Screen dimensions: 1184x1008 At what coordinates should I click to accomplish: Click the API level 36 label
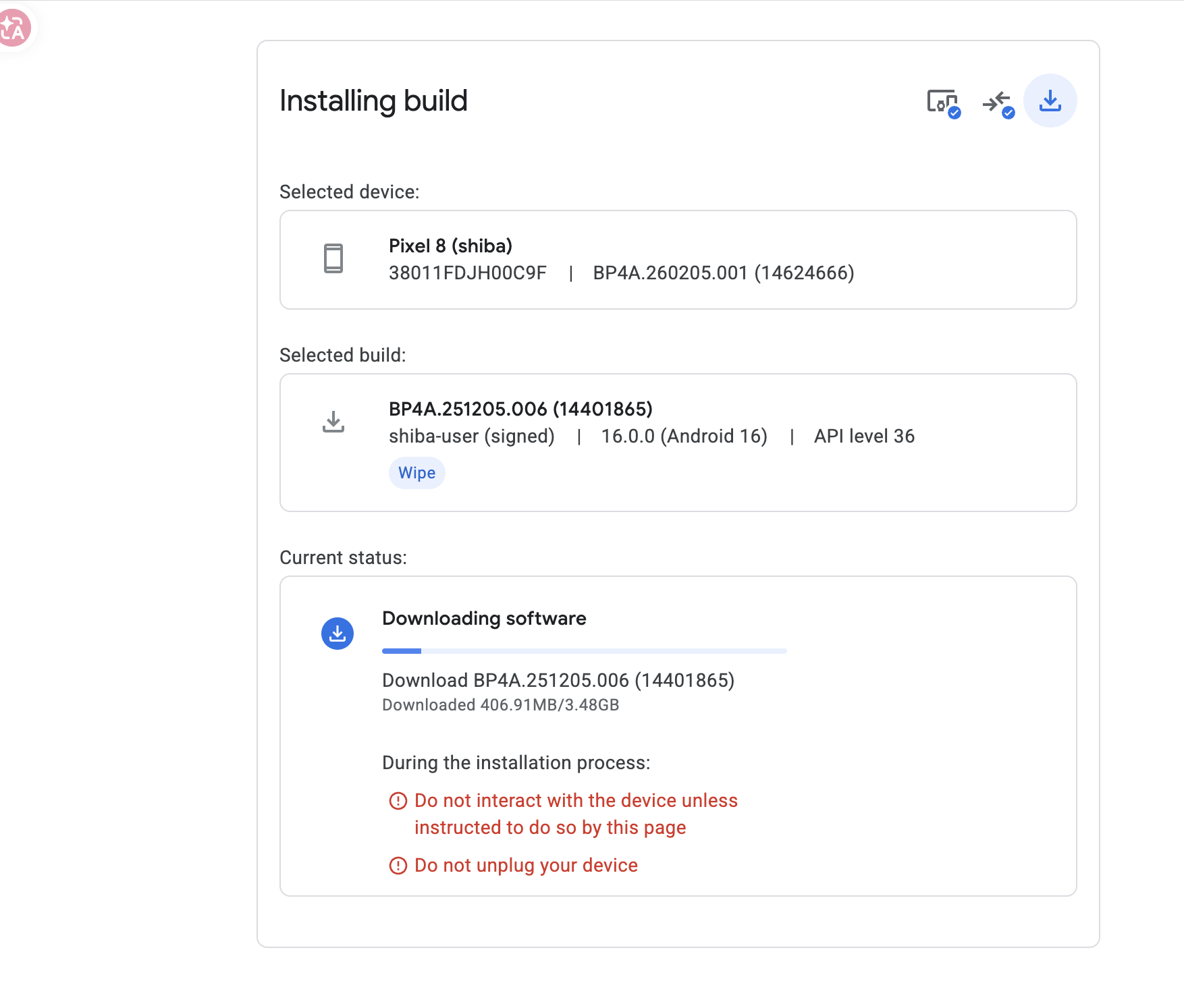864,437
